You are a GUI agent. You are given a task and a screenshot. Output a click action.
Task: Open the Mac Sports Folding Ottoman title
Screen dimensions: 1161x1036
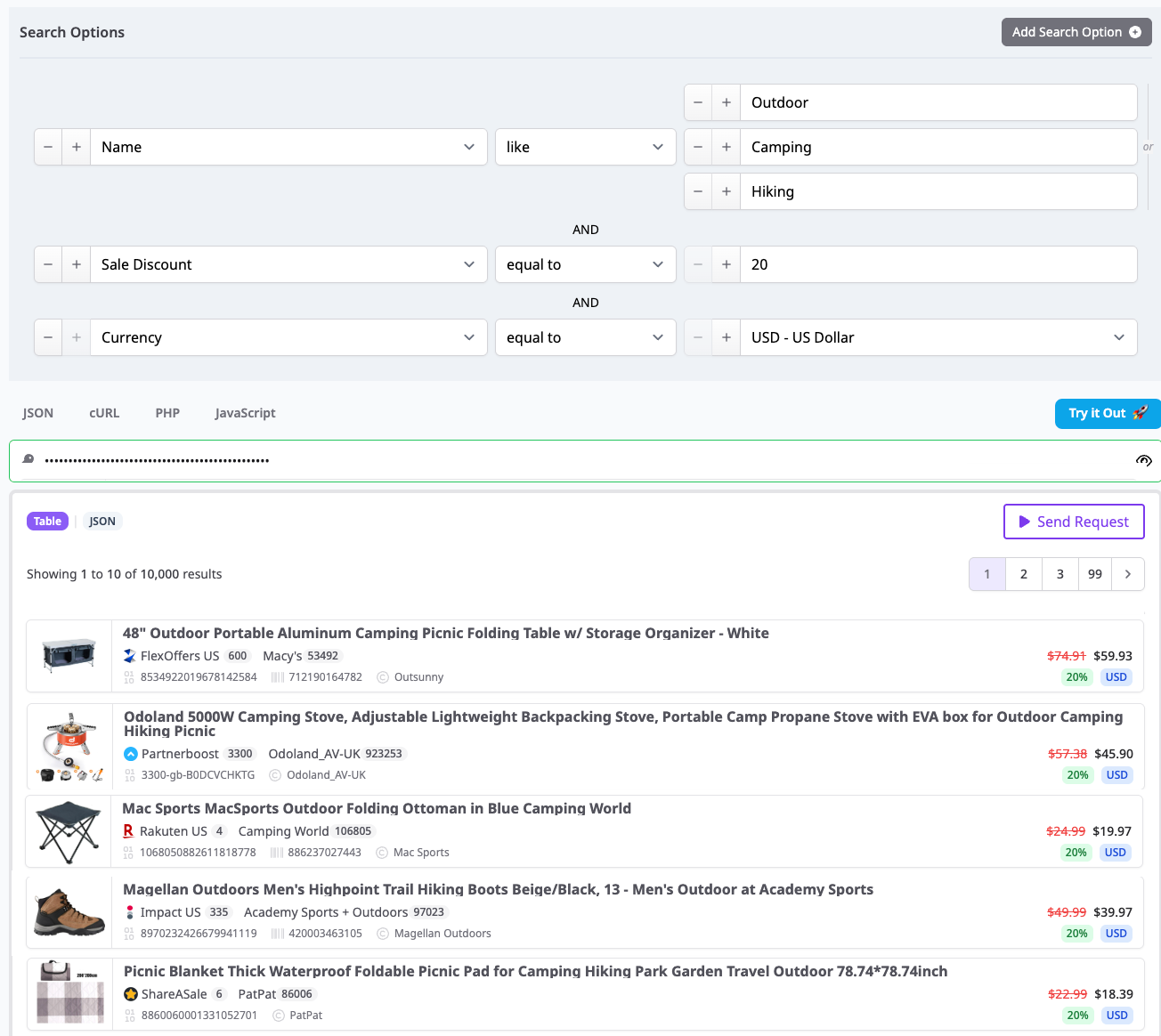377,808
